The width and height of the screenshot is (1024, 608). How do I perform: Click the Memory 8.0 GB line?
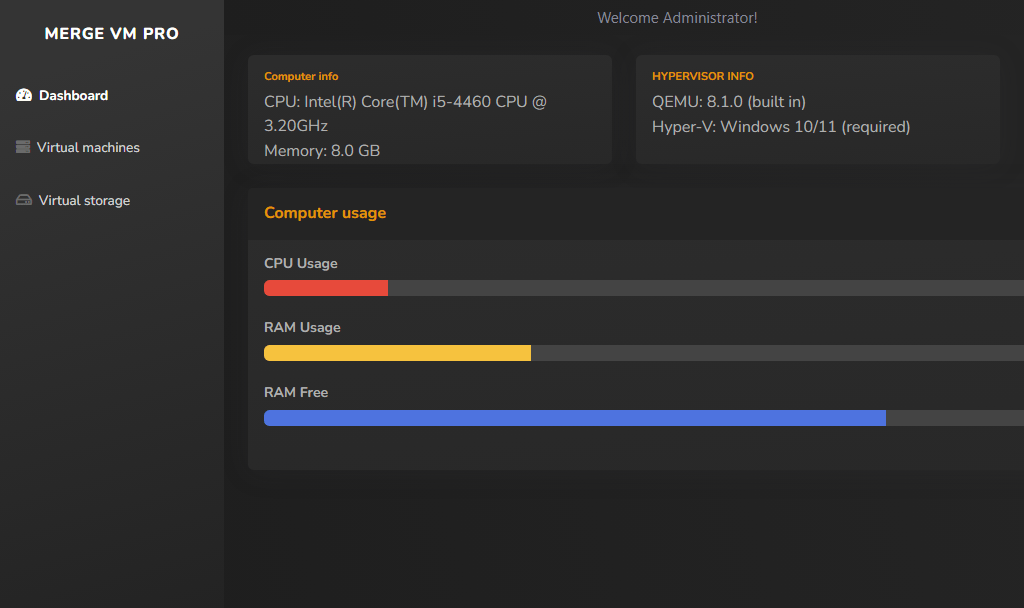pos(322,151)
